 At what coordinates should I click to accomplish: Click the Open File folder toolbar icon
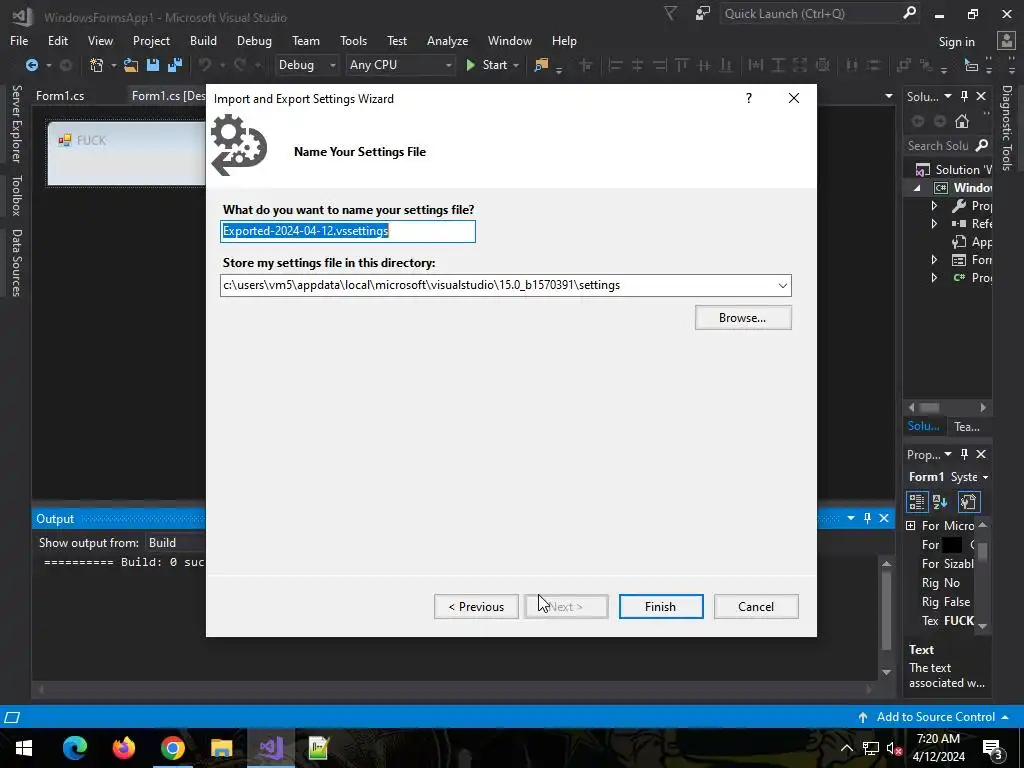131,65
